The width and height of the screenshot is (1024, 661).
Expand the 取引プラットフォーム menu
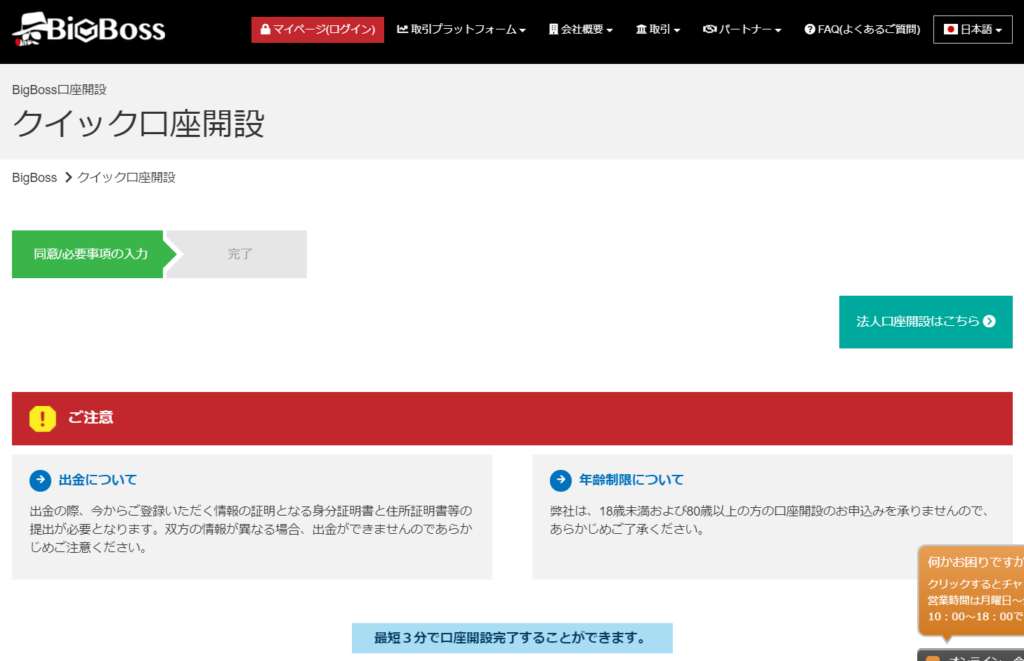coord(461,29)
